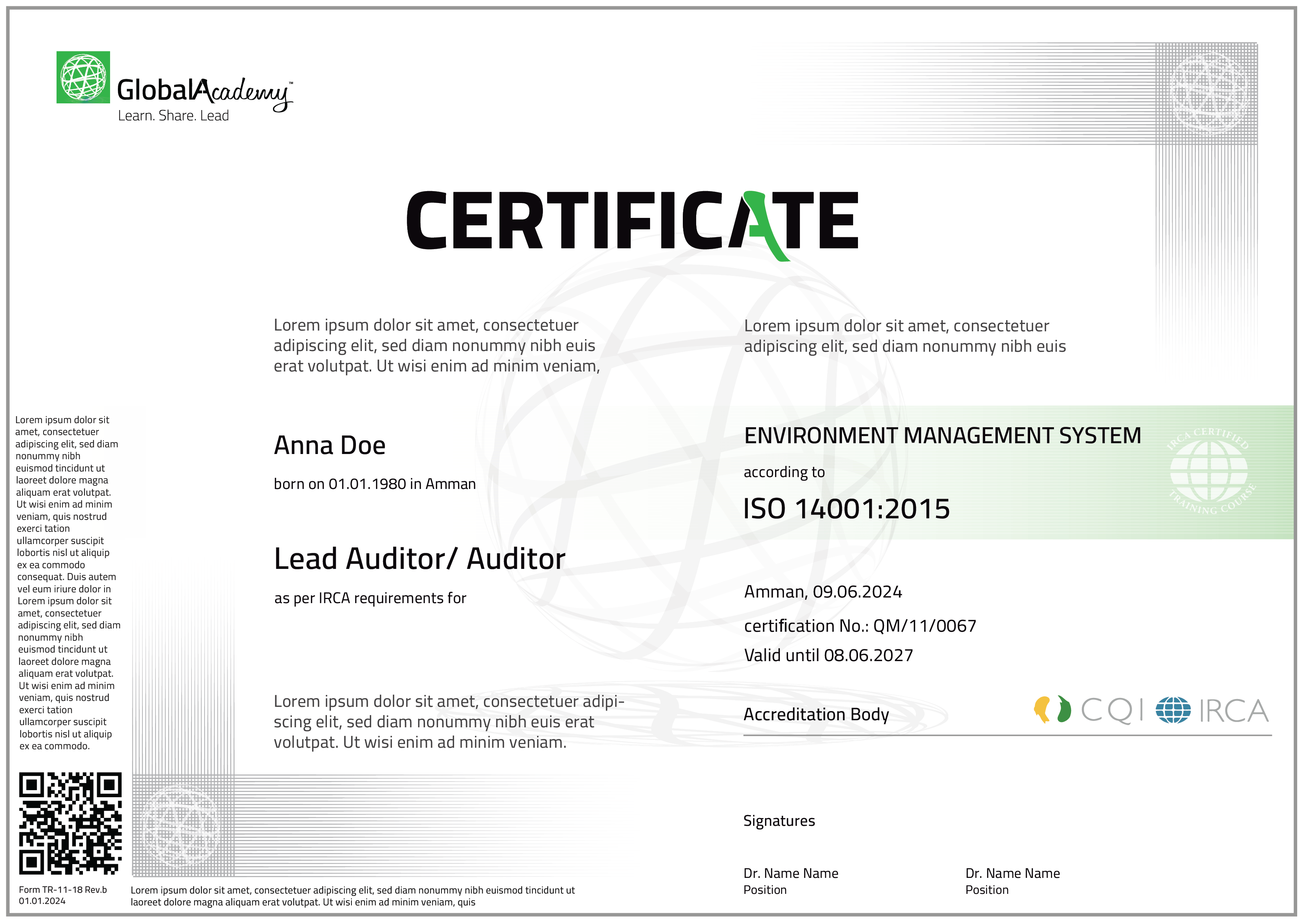Click 'certification No.: QM/11/0067'
The width and height of the screenshot is (1305, 924).
click(860, 626)
